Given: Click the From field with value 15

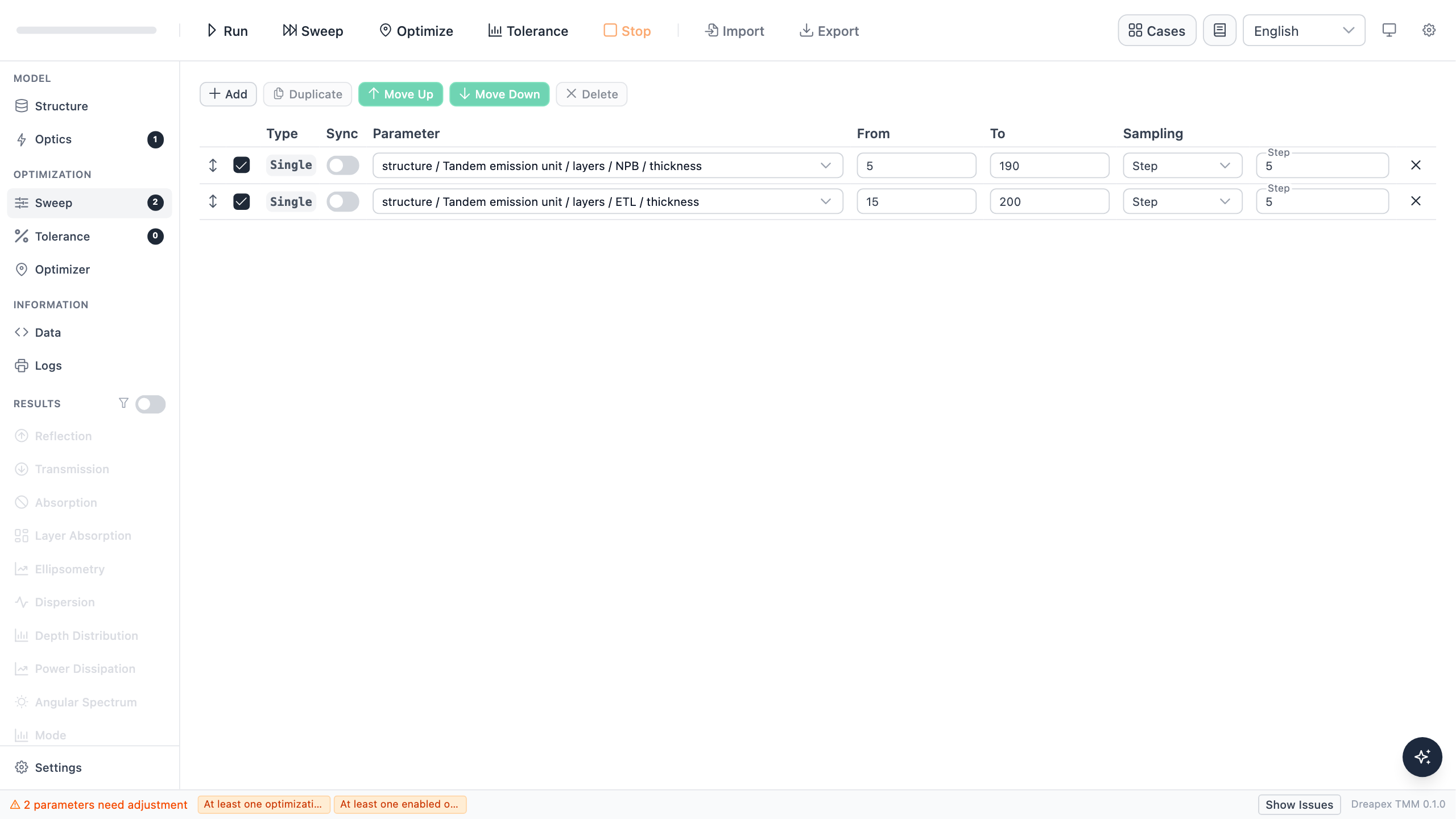Looking at the screenshot, I should point(916,201).
